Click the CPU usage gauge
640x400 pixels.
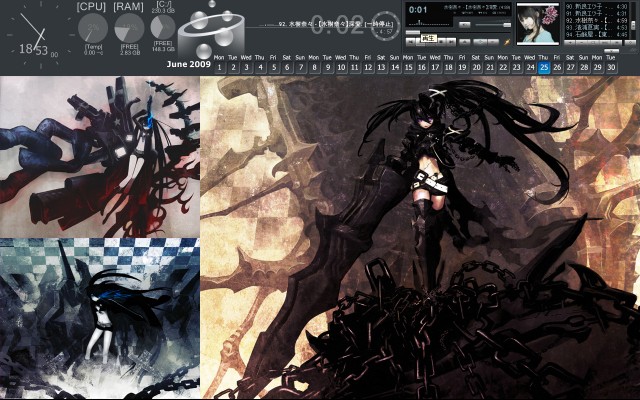pyautogui.click(x=93, y=28)
